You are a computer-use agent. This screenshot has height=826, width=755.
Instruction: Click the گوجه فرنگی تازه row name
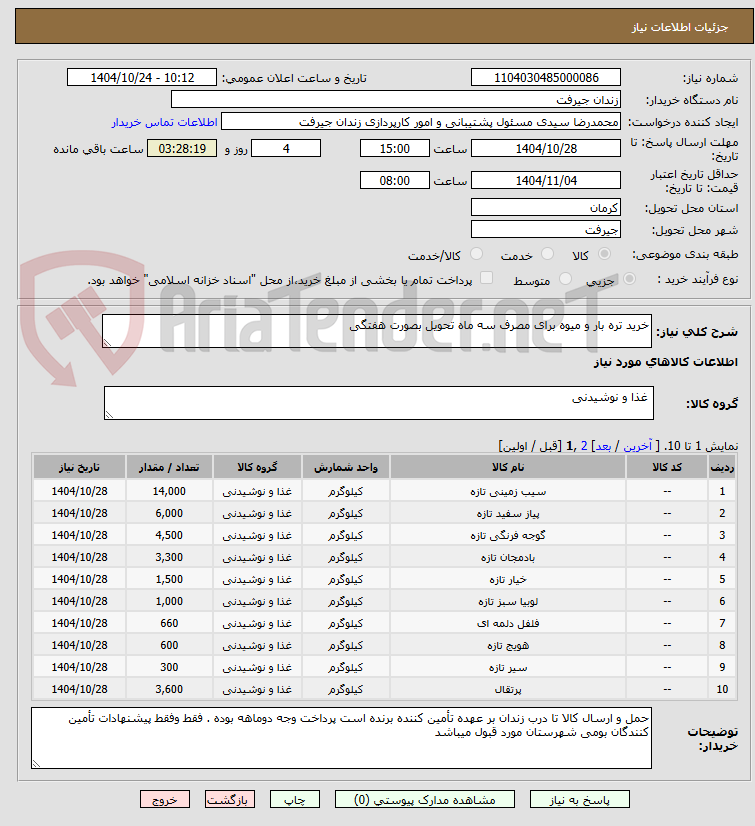(x=508, y=536)
